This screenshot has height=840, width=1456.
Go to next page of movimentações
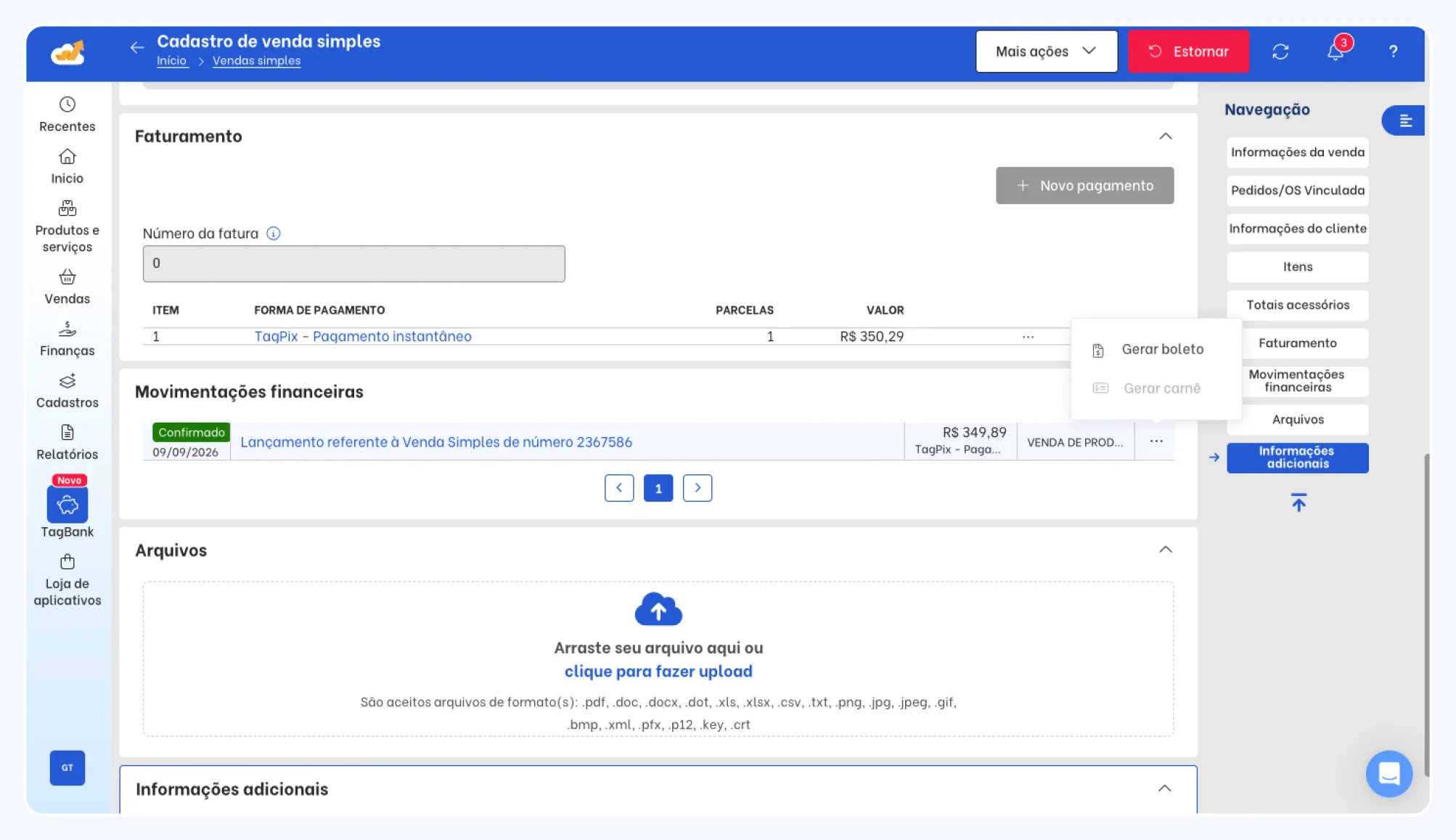click(697, 488)
